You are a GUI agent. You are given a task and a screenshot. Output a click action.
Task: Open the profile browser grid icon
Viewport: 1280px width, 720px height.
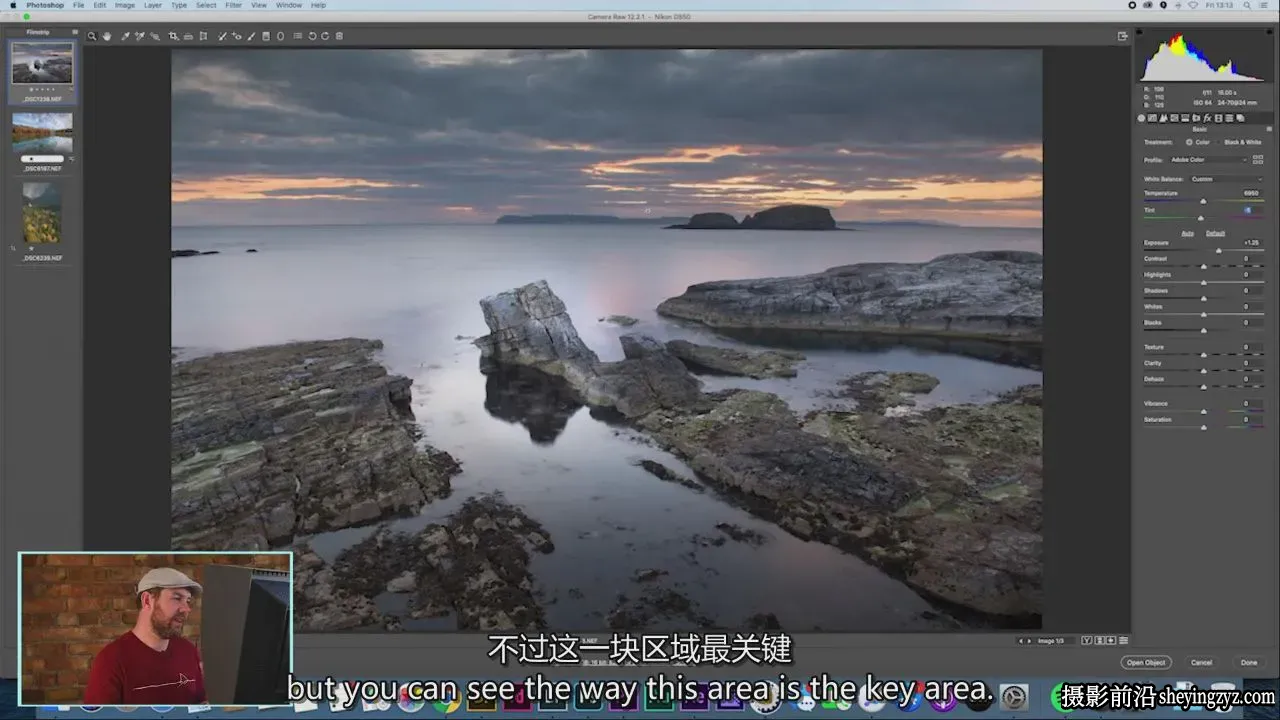pos(1258,160)
